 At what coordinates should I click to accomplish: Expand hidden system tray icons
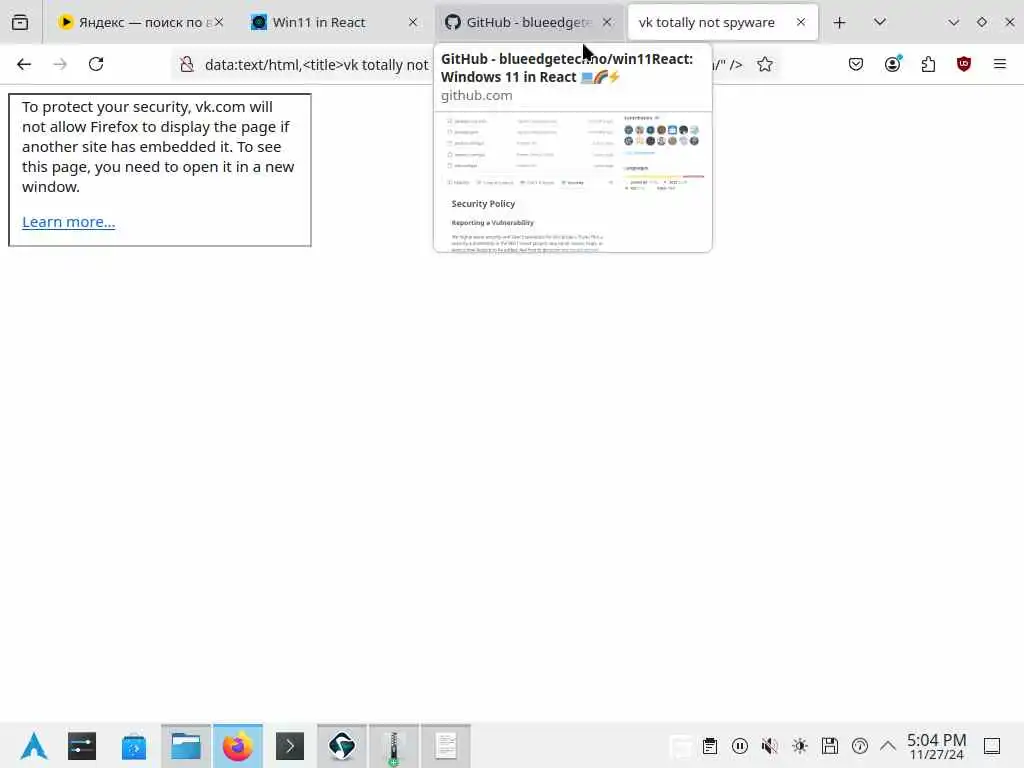(x=888, y=746)
